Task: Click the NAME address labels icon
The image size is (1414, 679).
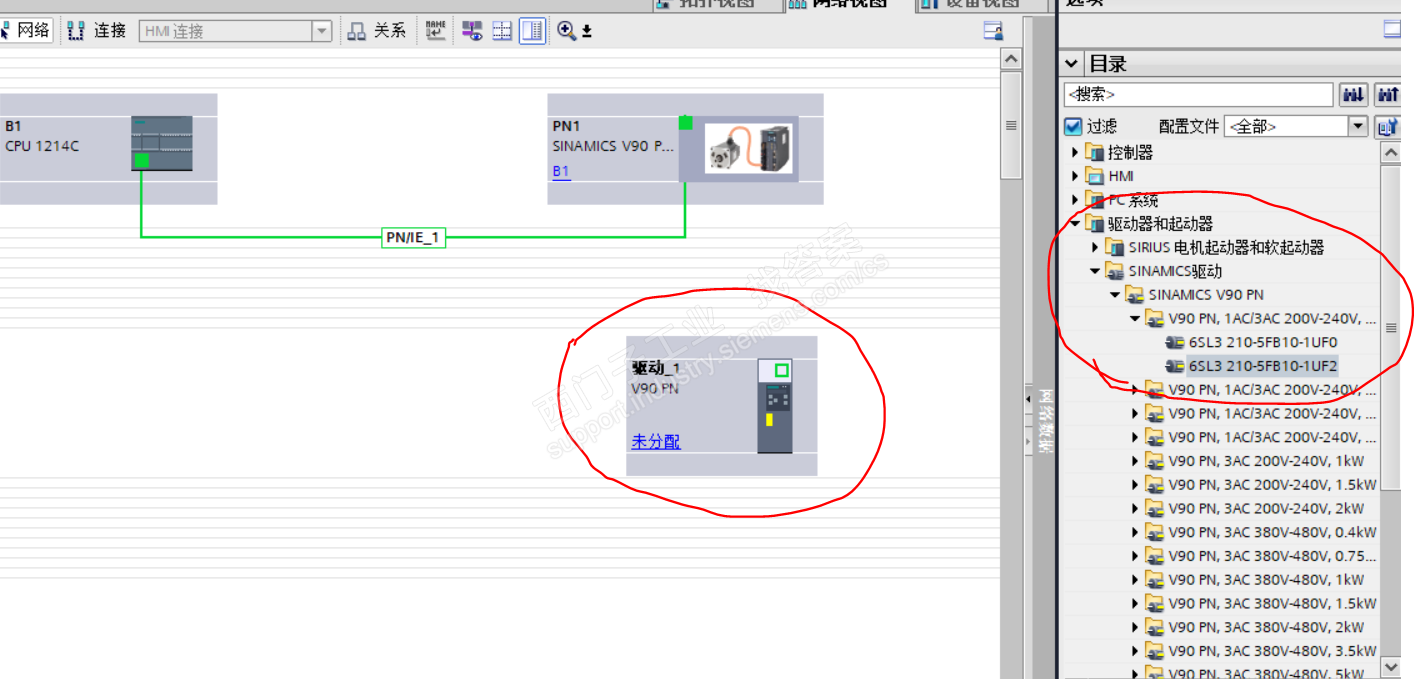Action: pyautogui.click(x=435, y=31)
